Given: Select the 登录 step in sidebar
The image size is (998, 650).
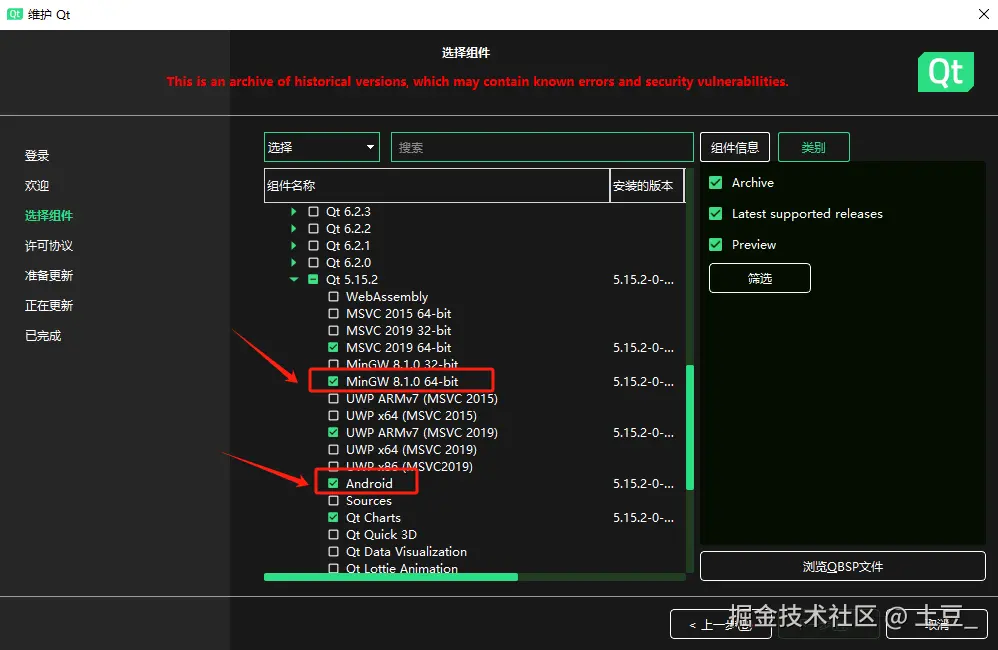Looking at the screenshot, I should click(x=37, y=155).
